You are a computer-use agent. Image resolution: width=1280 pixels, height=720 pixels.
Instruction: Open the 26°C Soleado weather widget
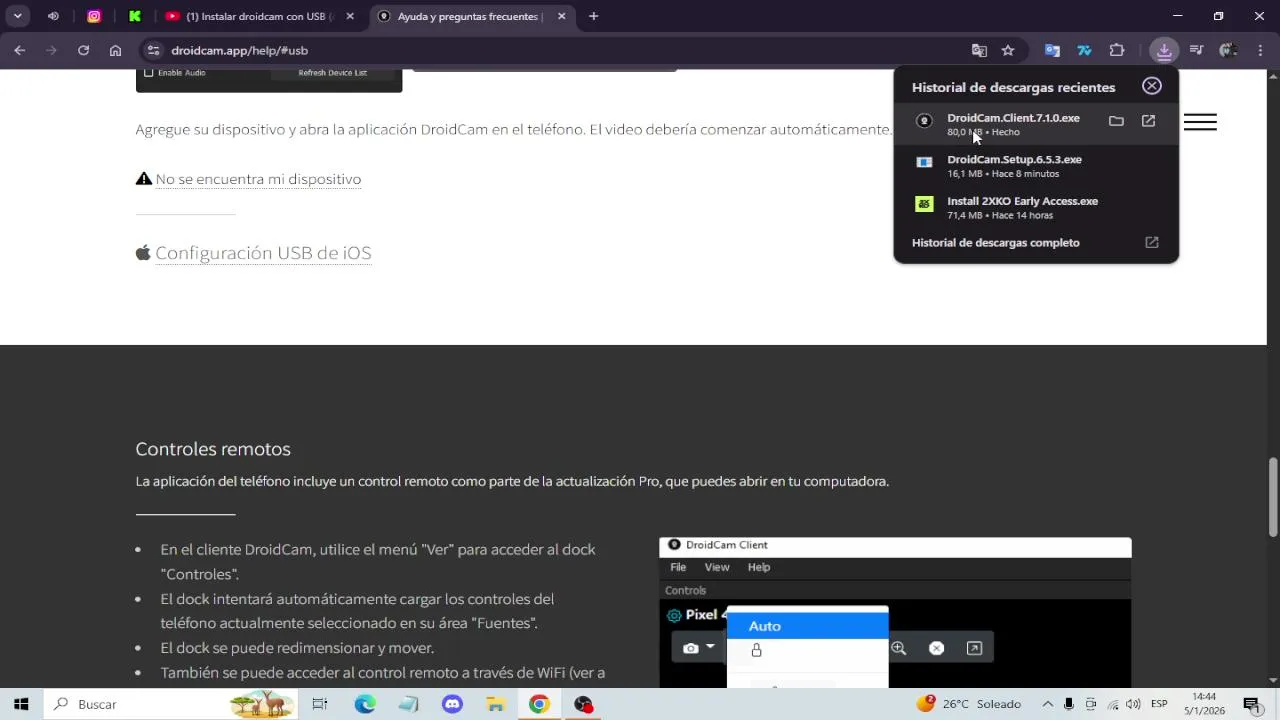tap(969, 704)
